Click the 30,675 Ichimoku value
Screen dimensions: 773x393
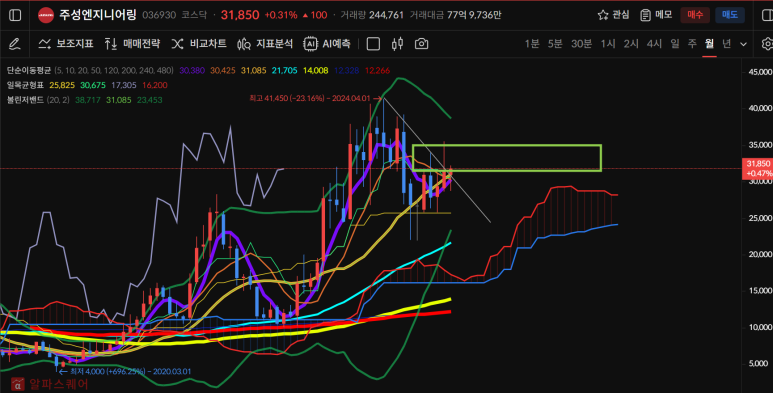pos(93,85)
